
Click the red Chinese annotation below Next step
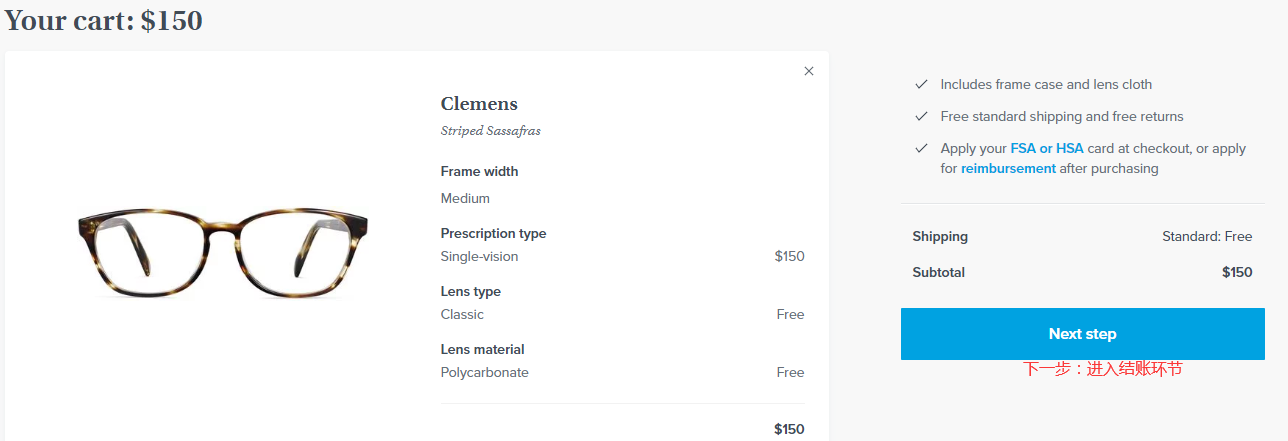point(1102,369)
